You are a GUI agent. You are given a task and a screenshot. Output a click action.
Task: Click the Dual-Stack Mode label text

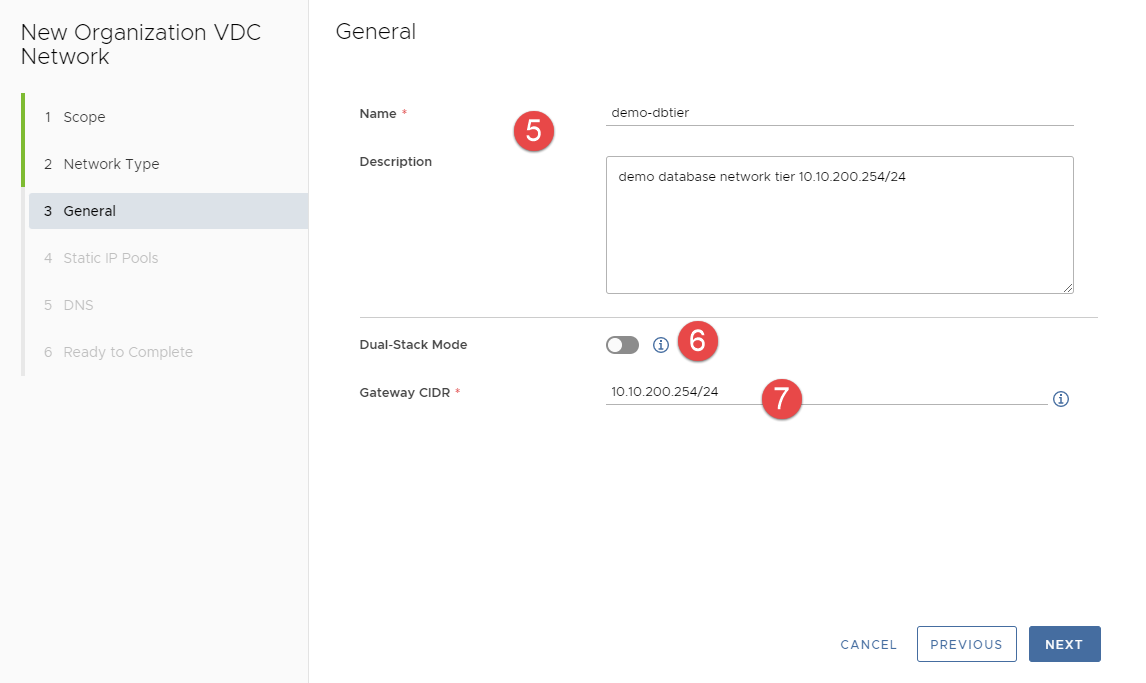(x=413, y=345)
